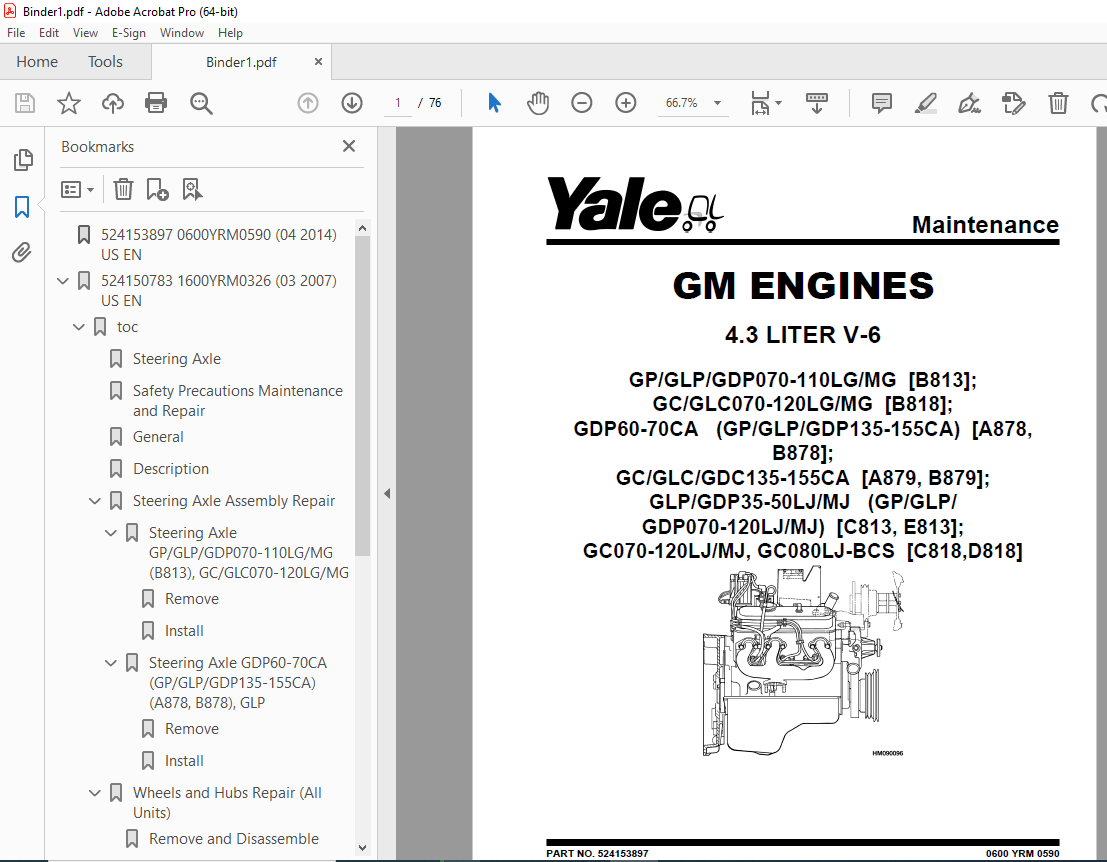Open the Edit menu
Image resolution: width=1107 pixels, height=862 pixels.
point(49,32)
